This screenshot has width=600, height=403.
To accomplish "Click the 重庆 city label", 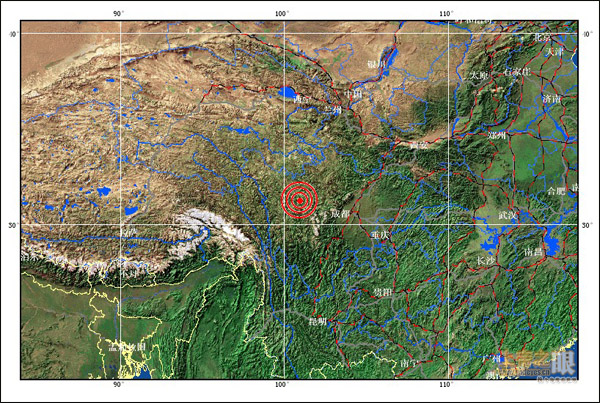I will pos(380,235).
